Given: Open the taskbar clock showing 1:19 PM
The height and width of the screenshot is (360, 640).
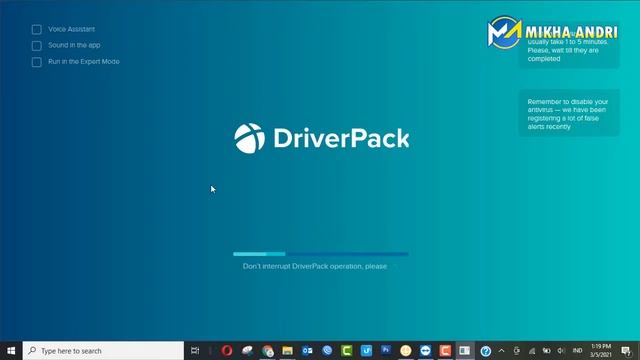Looking at the screenshot, I should 601,351.
